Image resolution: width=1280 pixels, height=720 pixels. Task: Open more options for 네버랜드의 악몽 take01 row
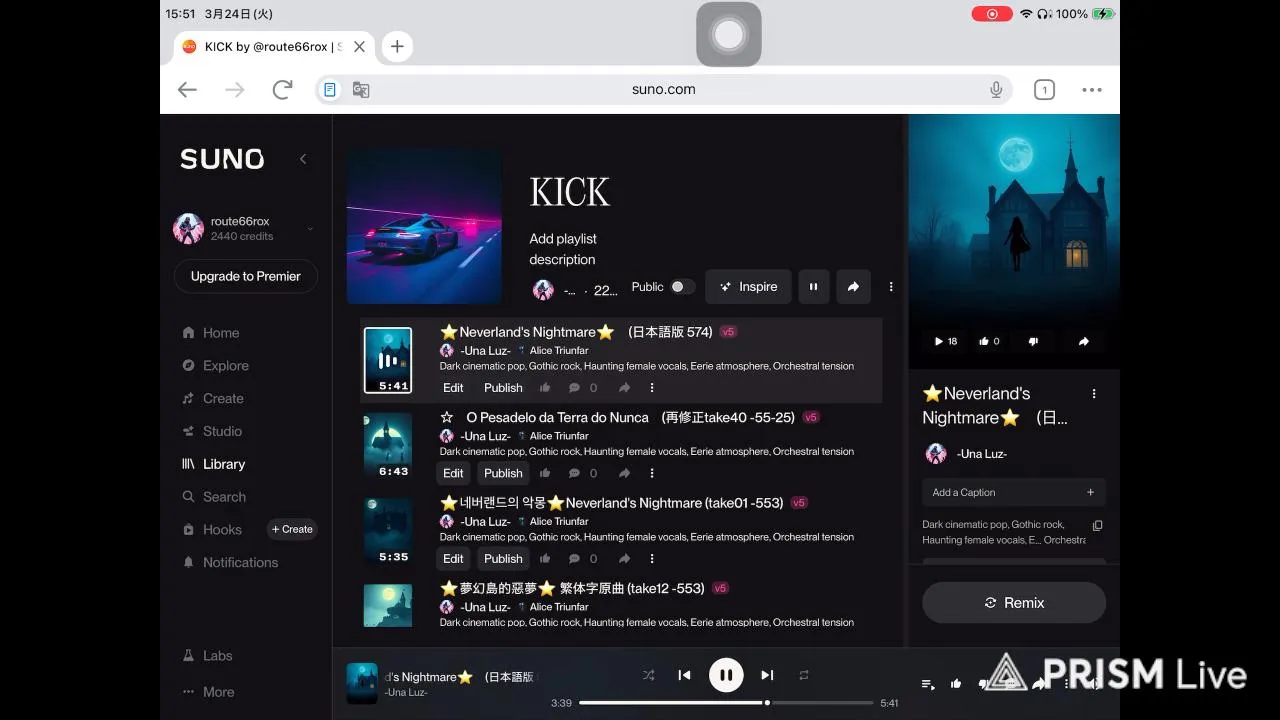pos(652,559)
